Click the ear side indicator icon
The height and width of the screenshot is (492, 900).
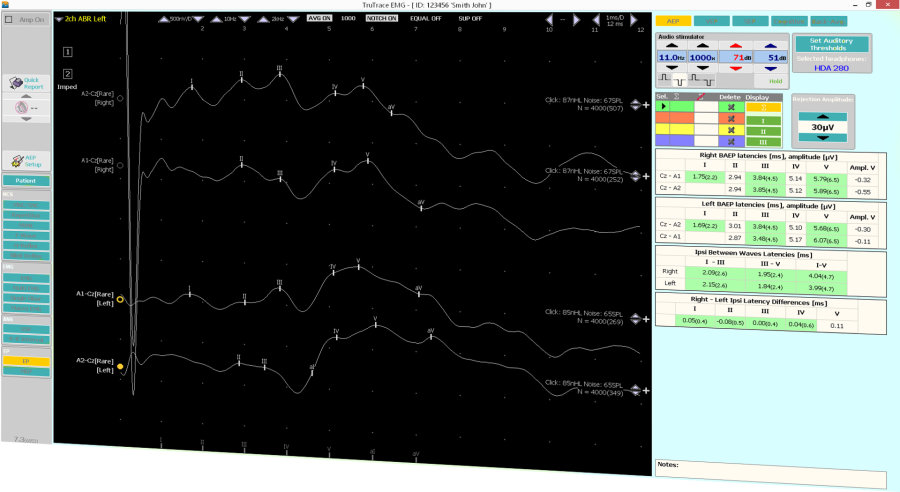tap(21, 107)
